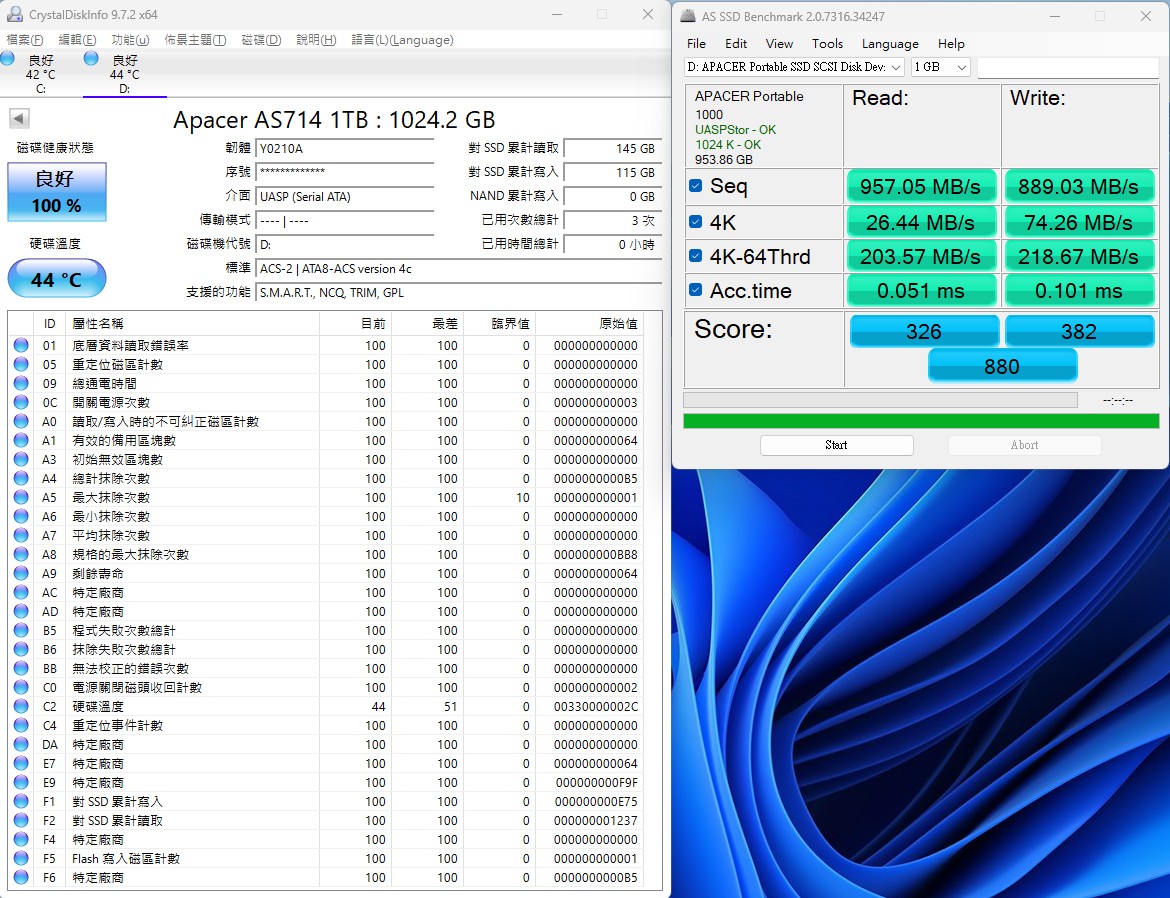This screenshot has width=1170, height=898.
Task: Click the 957.05 MB/s Seq read result
Action: pos(921,187)
